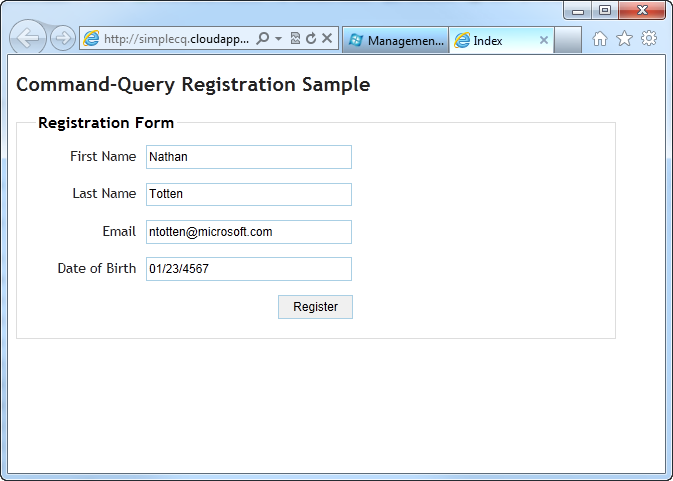The width and height of the screenshot is (673, 481).
Task: Click the 'Command-Query Registration Sample' heading
Action: point(193,85)
